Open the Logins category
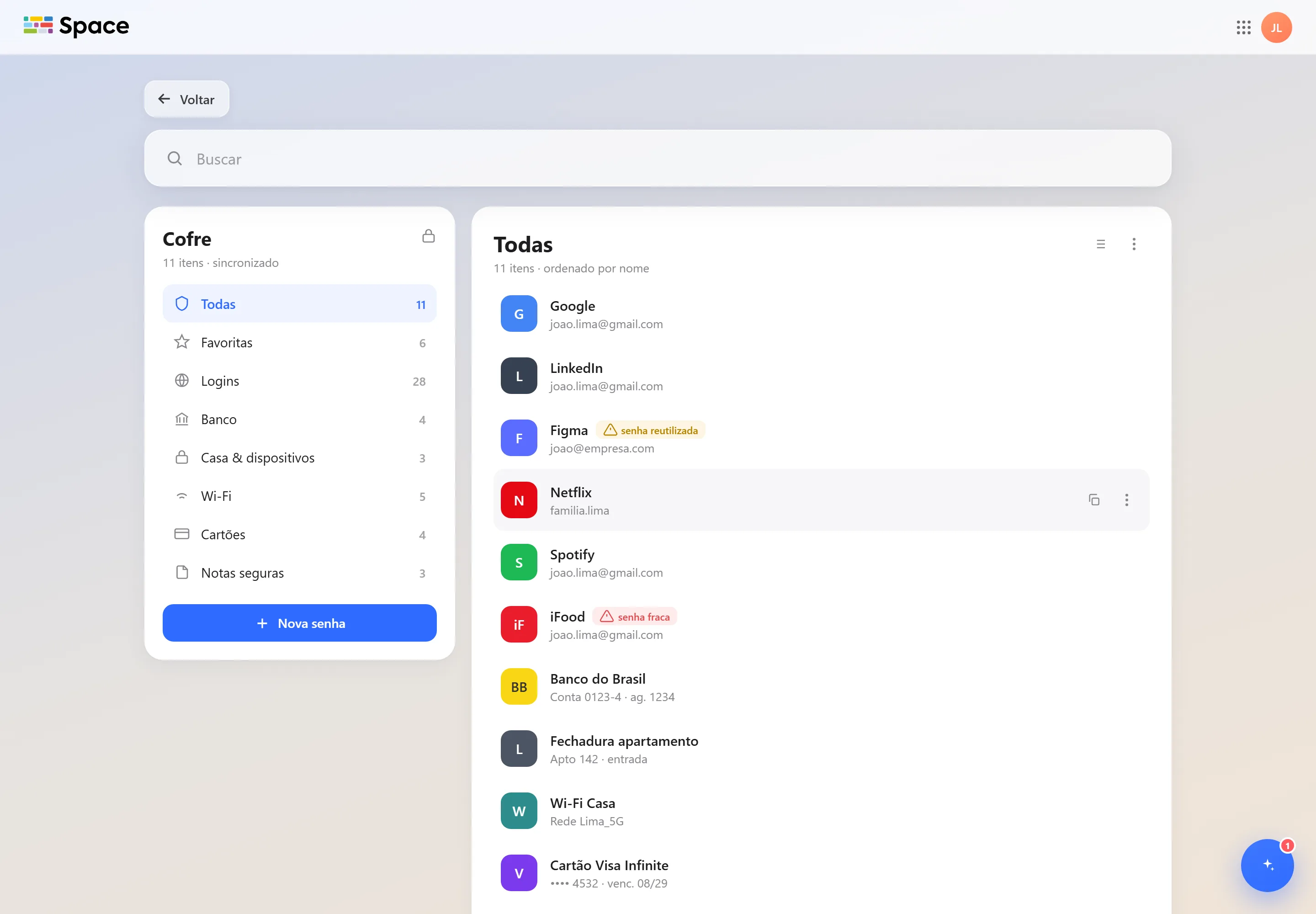The height and width of the screenshot is (914, 1316). 299,381
